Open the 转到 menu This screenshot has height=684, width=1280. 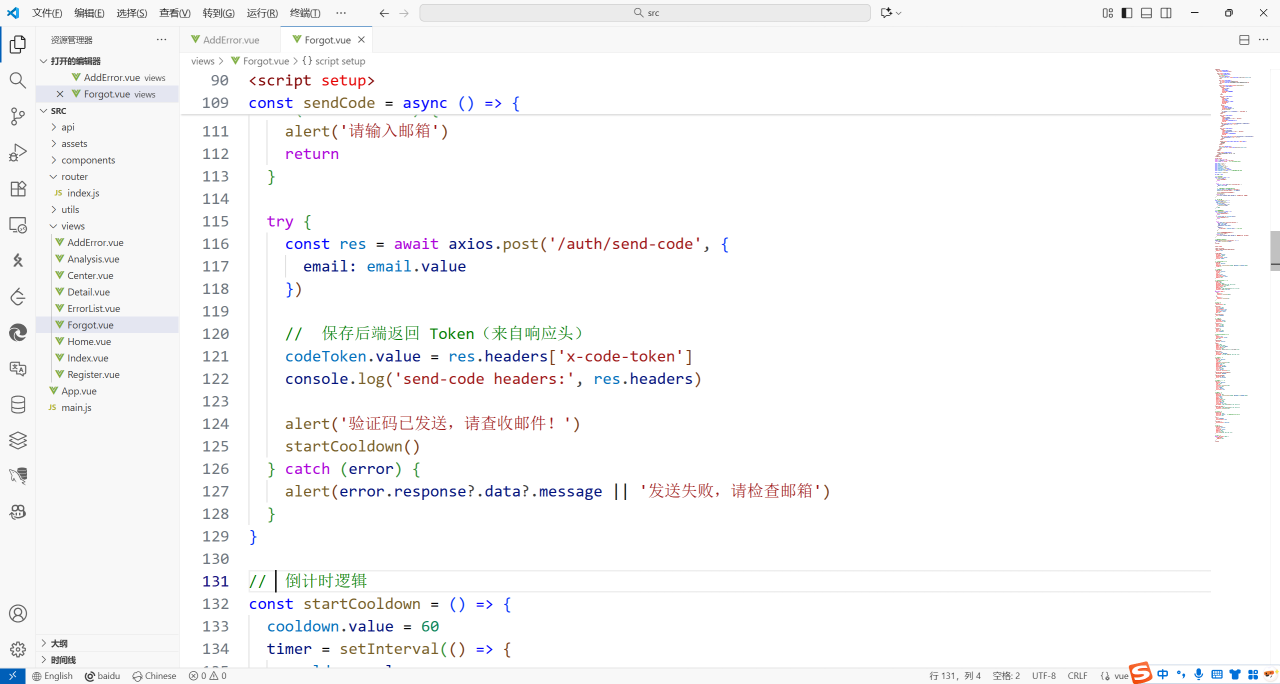pos(219,13)
